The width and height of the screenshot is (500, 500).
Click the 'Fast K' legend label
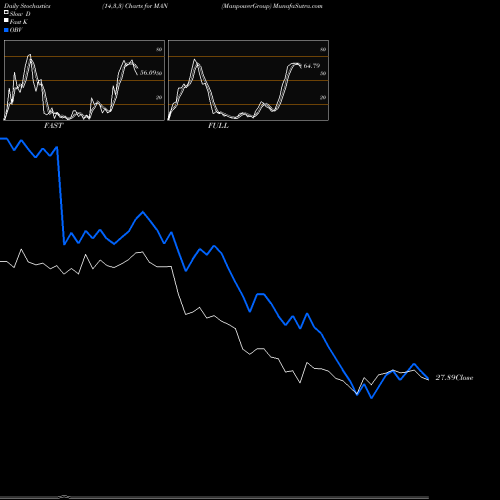[19, 22]
